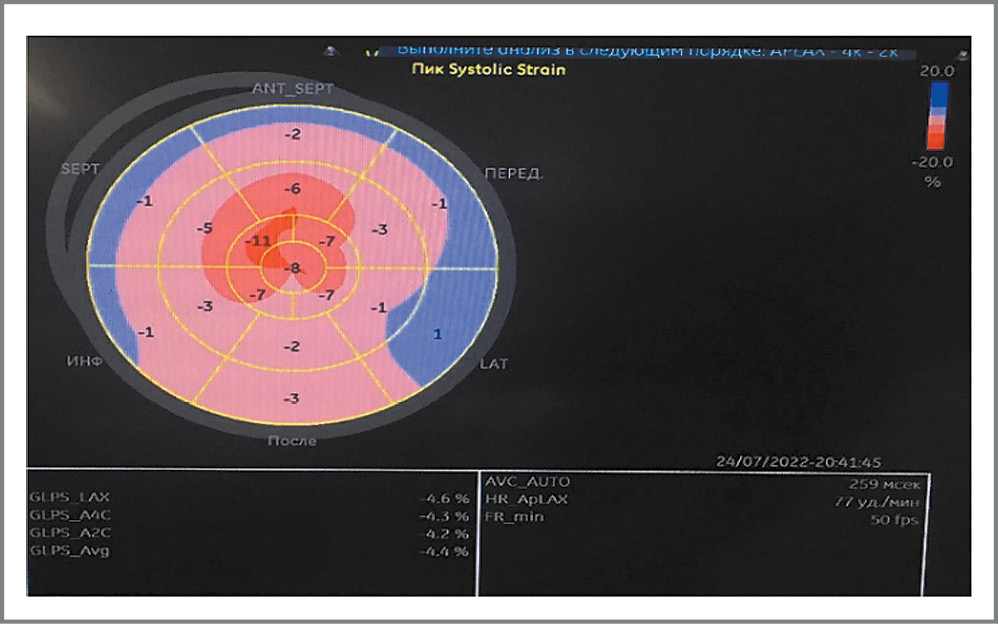Click the GLPS_A4C measurement row
Screen dimensions: 998x624
coord(250,515)
